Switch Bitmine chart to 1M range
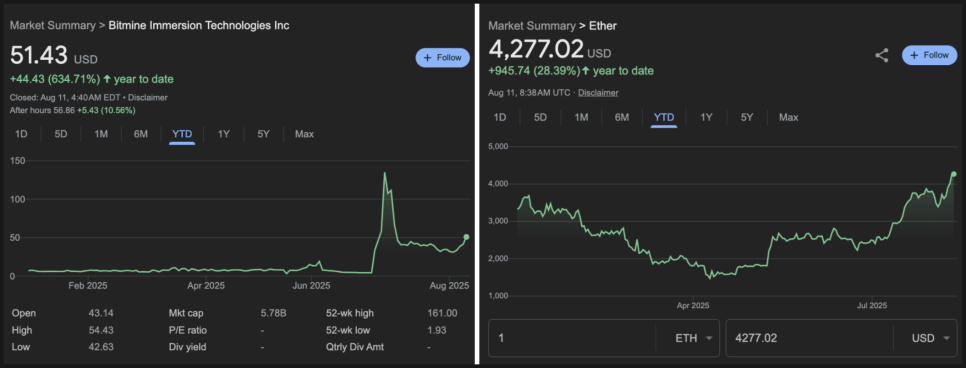Image resolution: width=966 pixels, height=368 pixels. pos(101,134)
